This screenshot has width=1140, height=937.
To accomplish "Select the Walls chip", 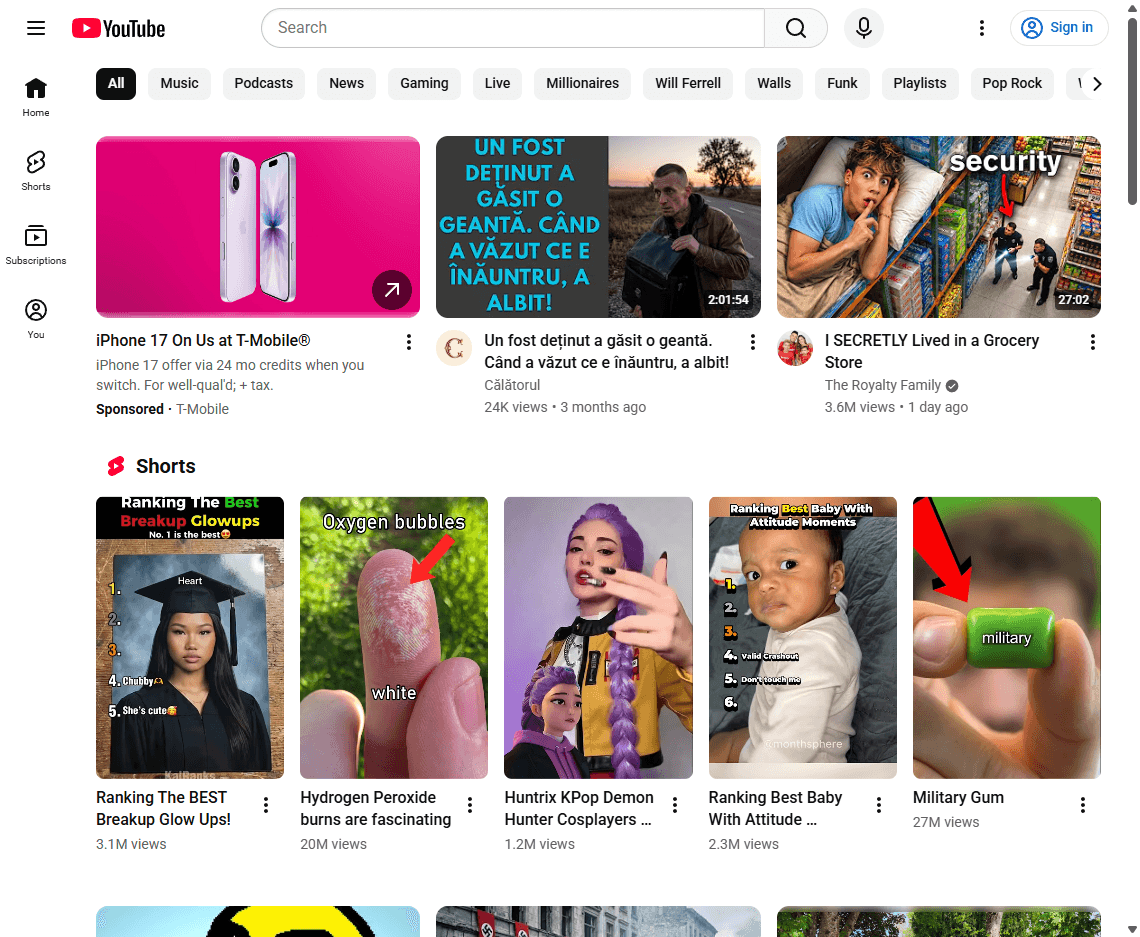I will (774, 84).
